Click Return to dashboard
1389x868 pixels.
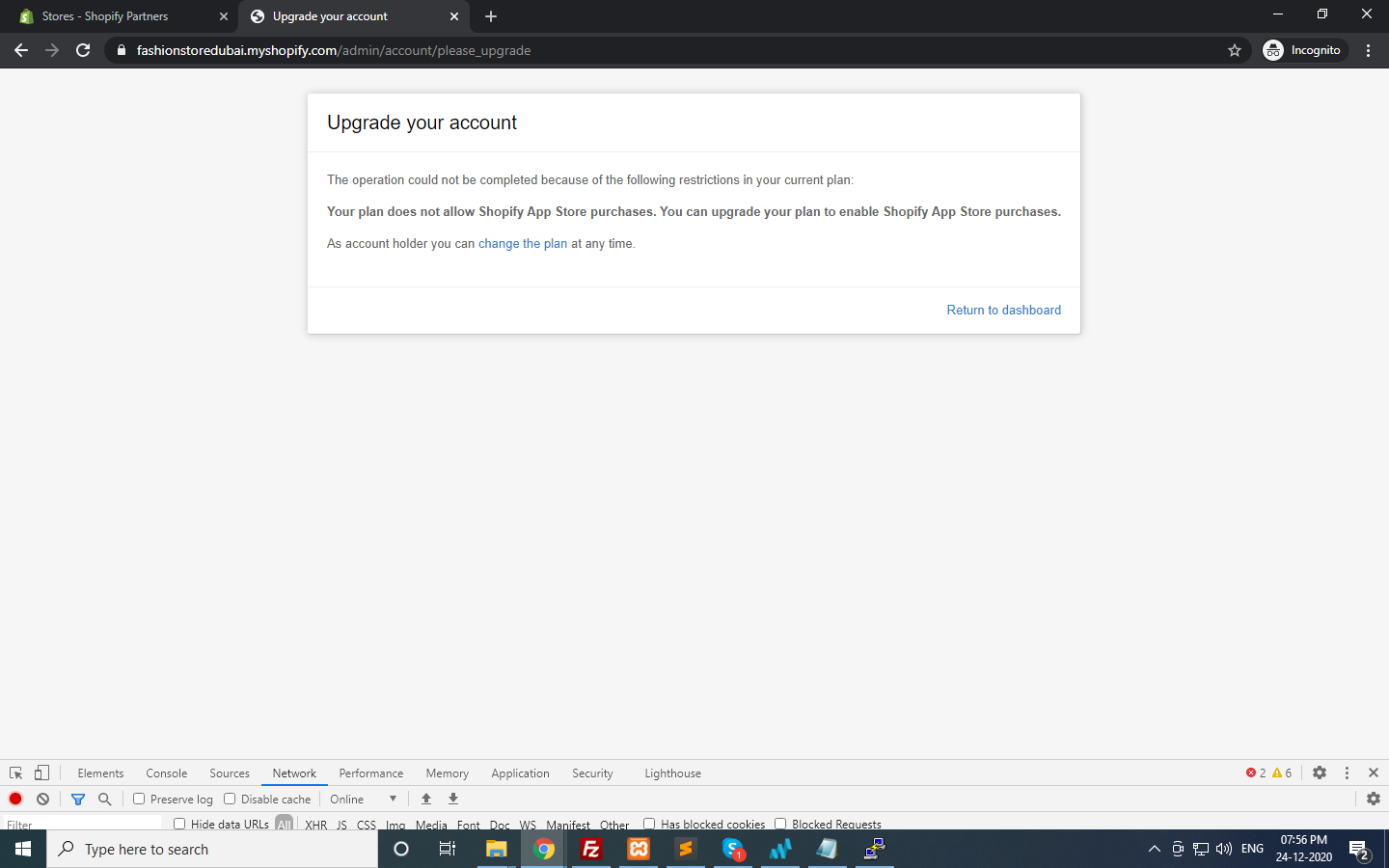point(1003,310)
